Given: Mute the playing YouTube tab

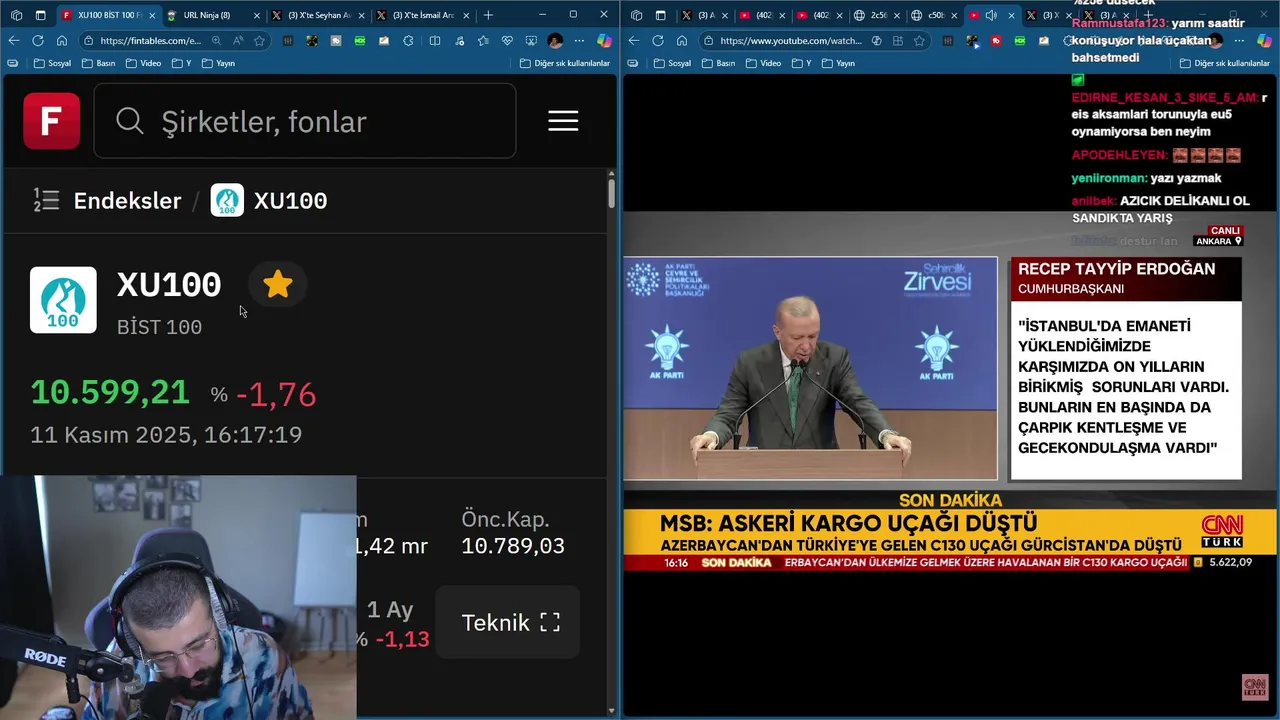Looking at the screenshot, I should click(991, 15).
